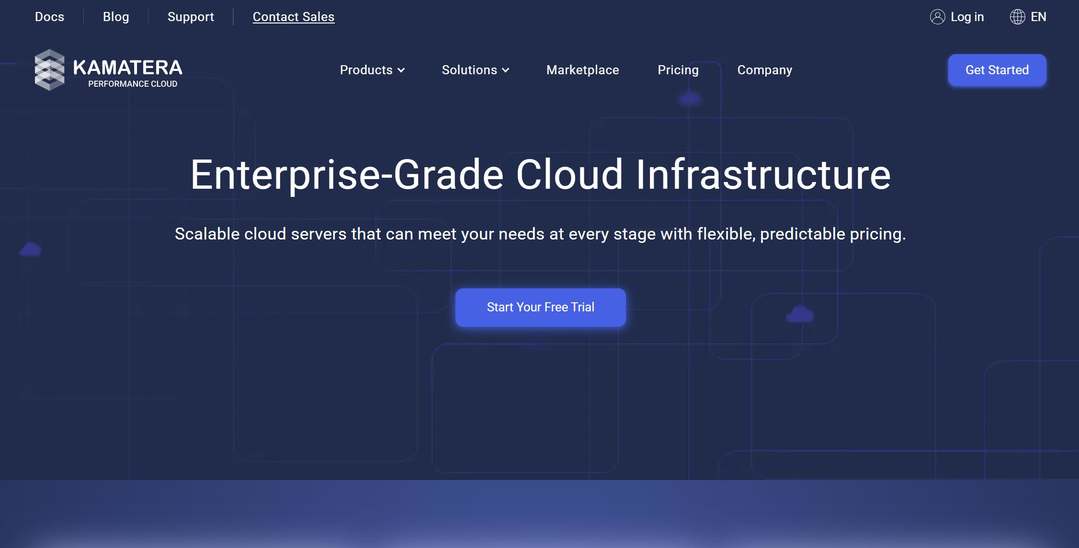Click the Log in text link
This screenshot has height=548, width=1079.
[x=967, y=17]
